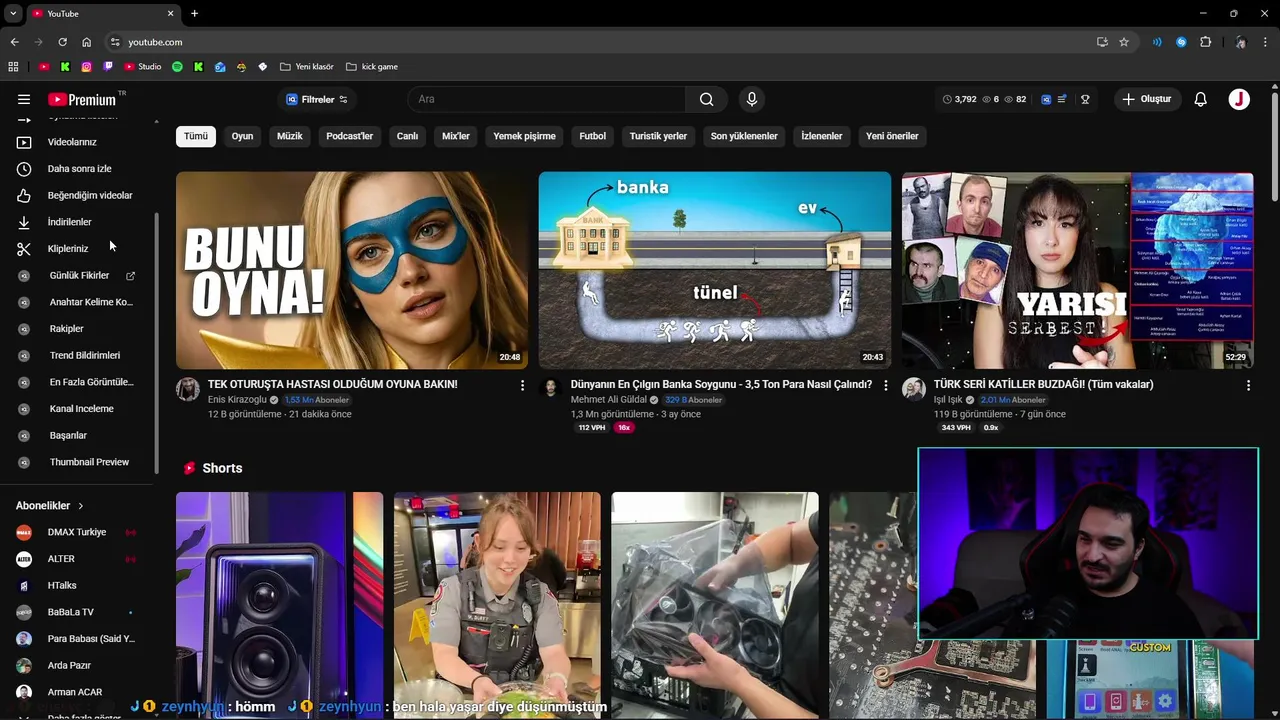Open the Twitch bookmark
Screen dimensions: 1280x720
point(109,67)
